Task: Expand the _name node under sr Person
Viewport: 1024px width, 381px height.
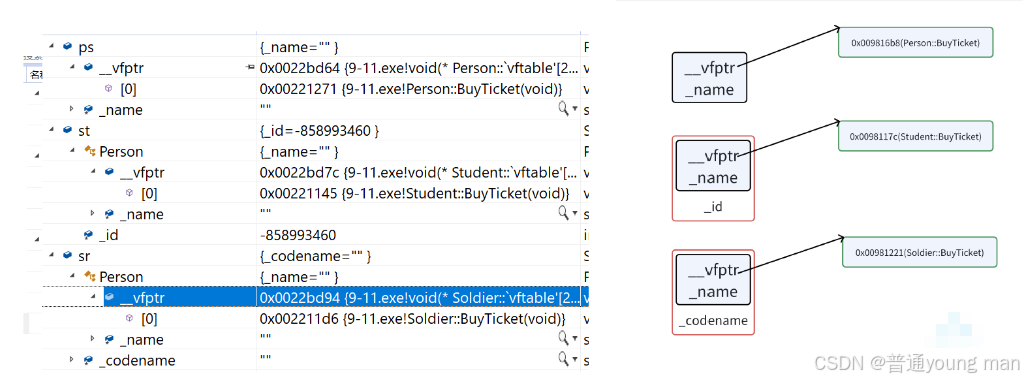Action: 93,339
